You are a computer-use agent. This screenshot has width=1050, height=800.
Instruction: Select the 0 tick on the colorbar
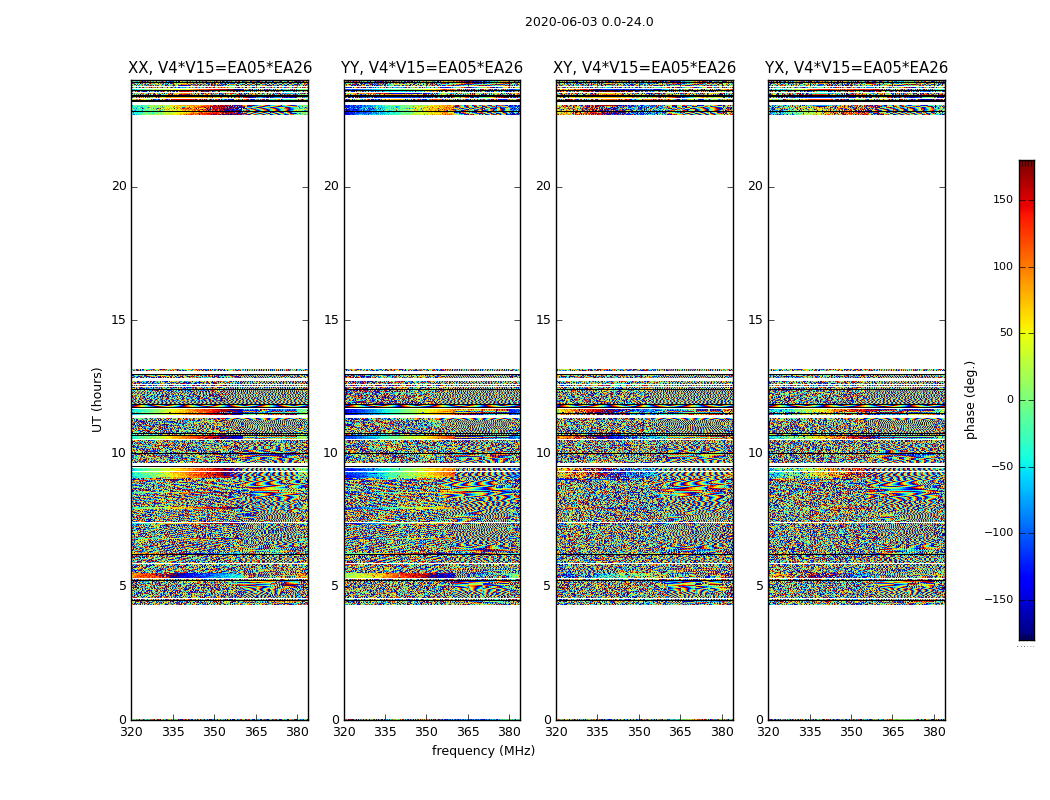coord(1009,400)
